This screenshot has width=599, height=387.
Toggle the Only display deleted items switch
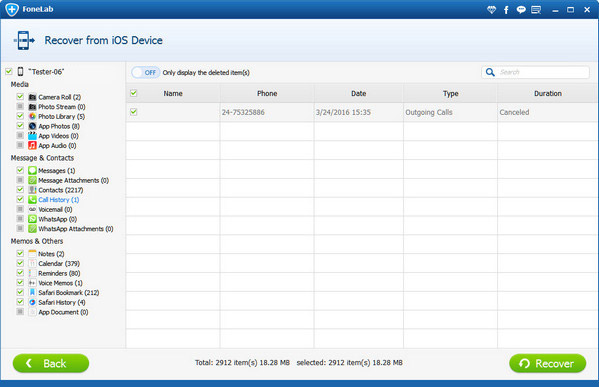[146, 72]
